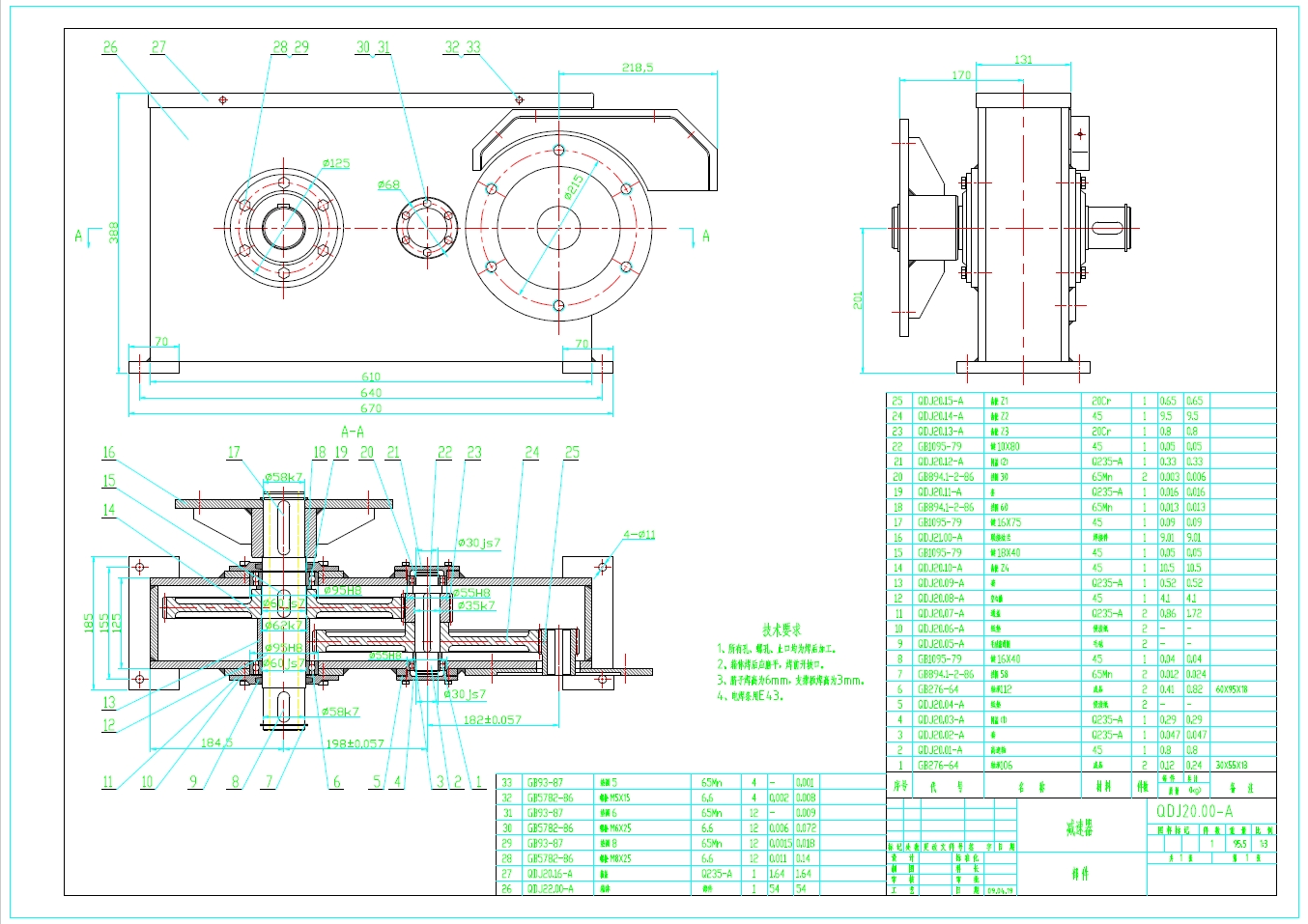The width and height of the screenshot is (1308, 924).
Task: Select the 201 vertical dimension in the side view
Action: pos(858,300)
